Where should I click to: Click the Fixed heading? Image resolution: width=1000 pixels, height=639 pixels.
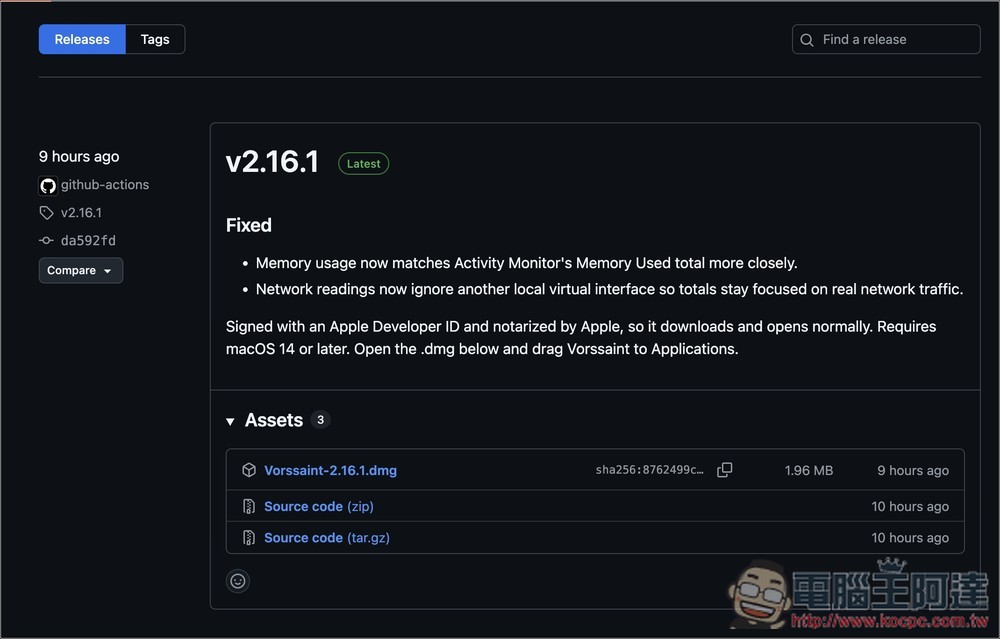249,225
